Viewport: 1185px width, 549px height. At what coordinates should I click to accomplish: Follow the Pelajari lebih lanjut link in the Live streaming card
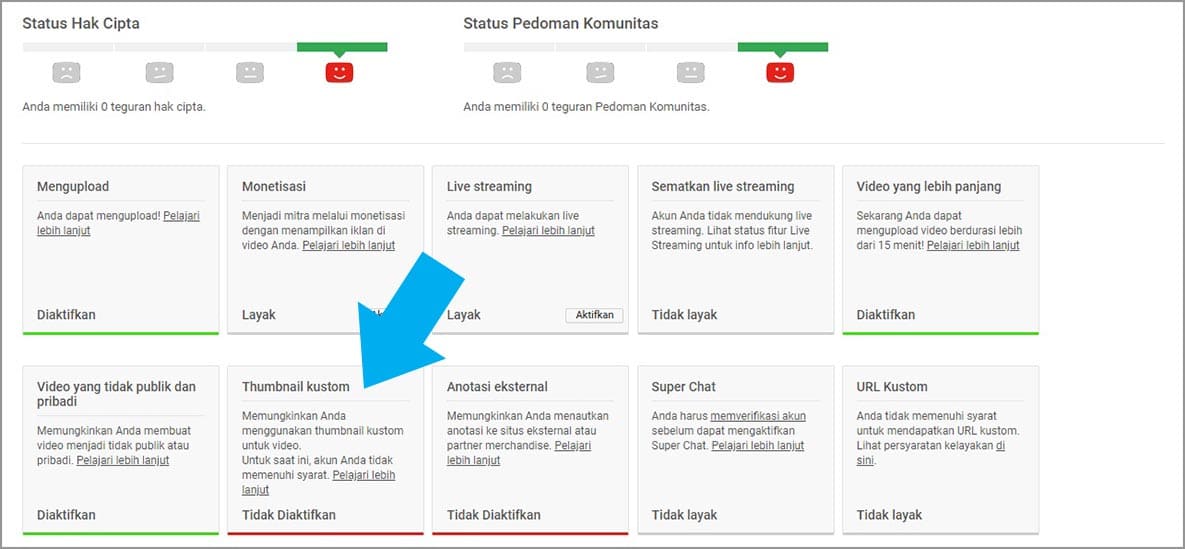pyautogui.click(x=548, y=230)
